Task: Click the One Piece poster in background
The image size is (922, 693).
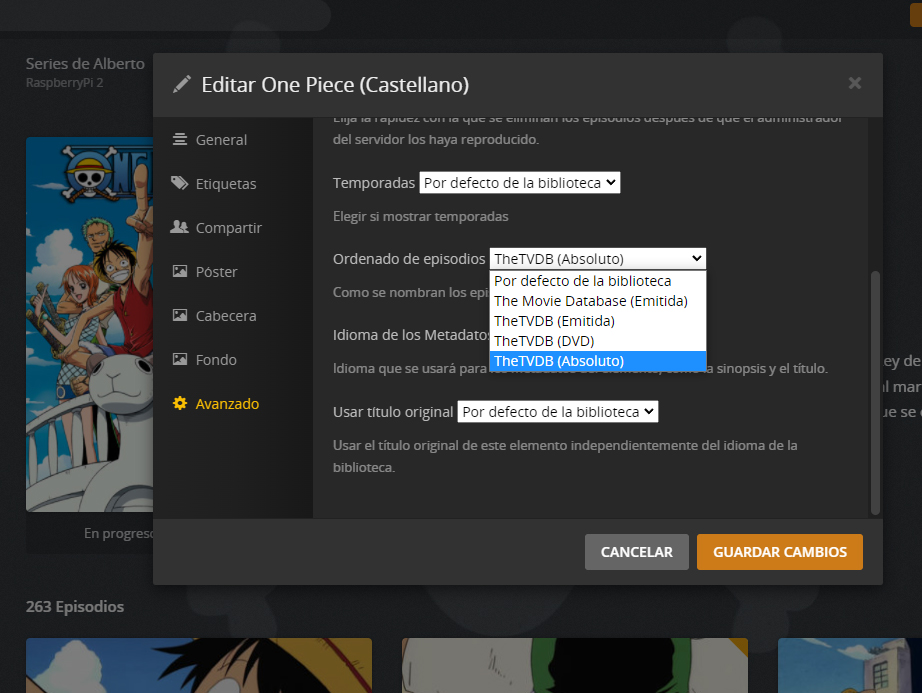Action: (89, 324)
